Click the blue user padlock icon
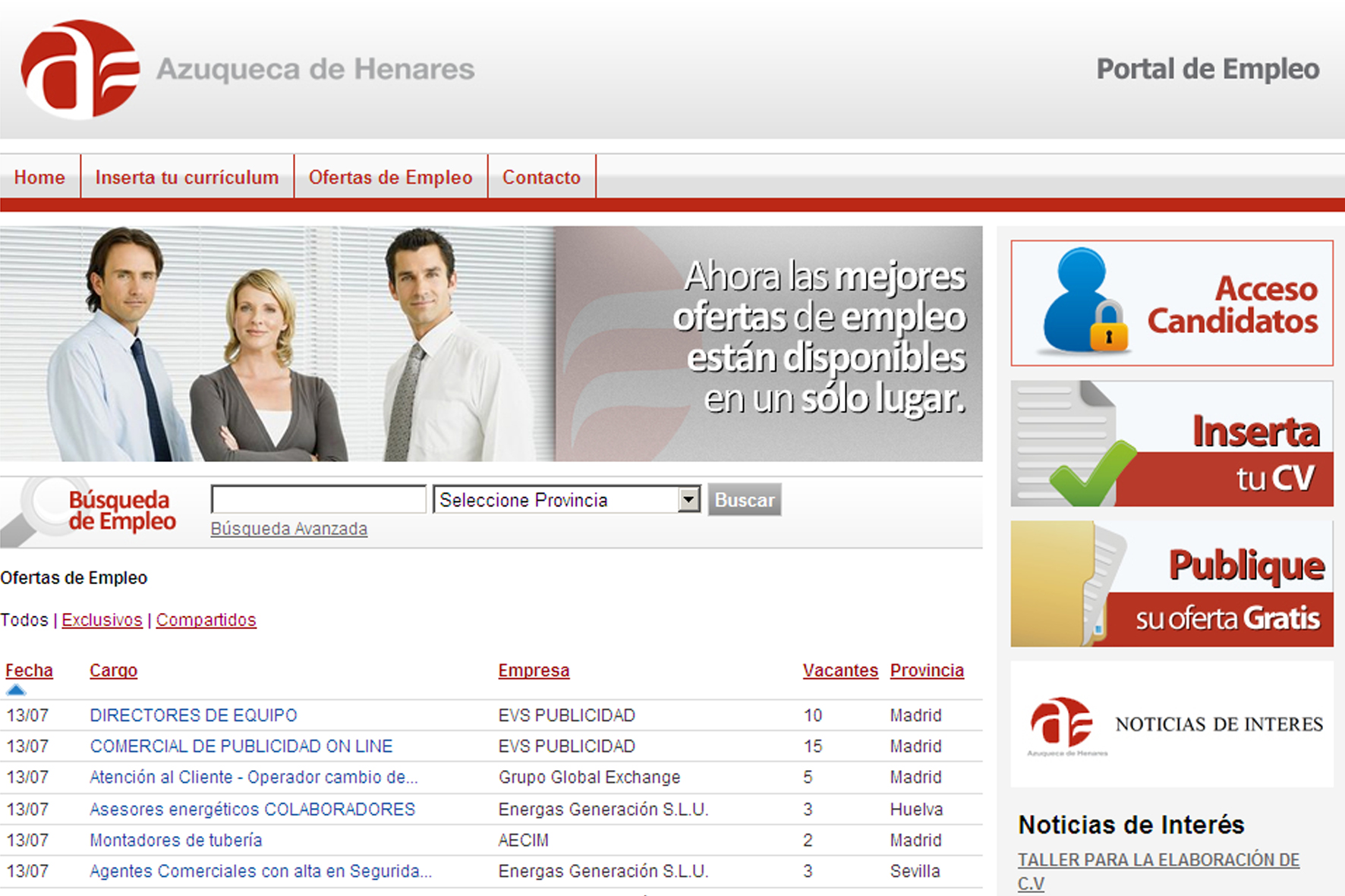Screen dimensions: 1345x896 1085,302
